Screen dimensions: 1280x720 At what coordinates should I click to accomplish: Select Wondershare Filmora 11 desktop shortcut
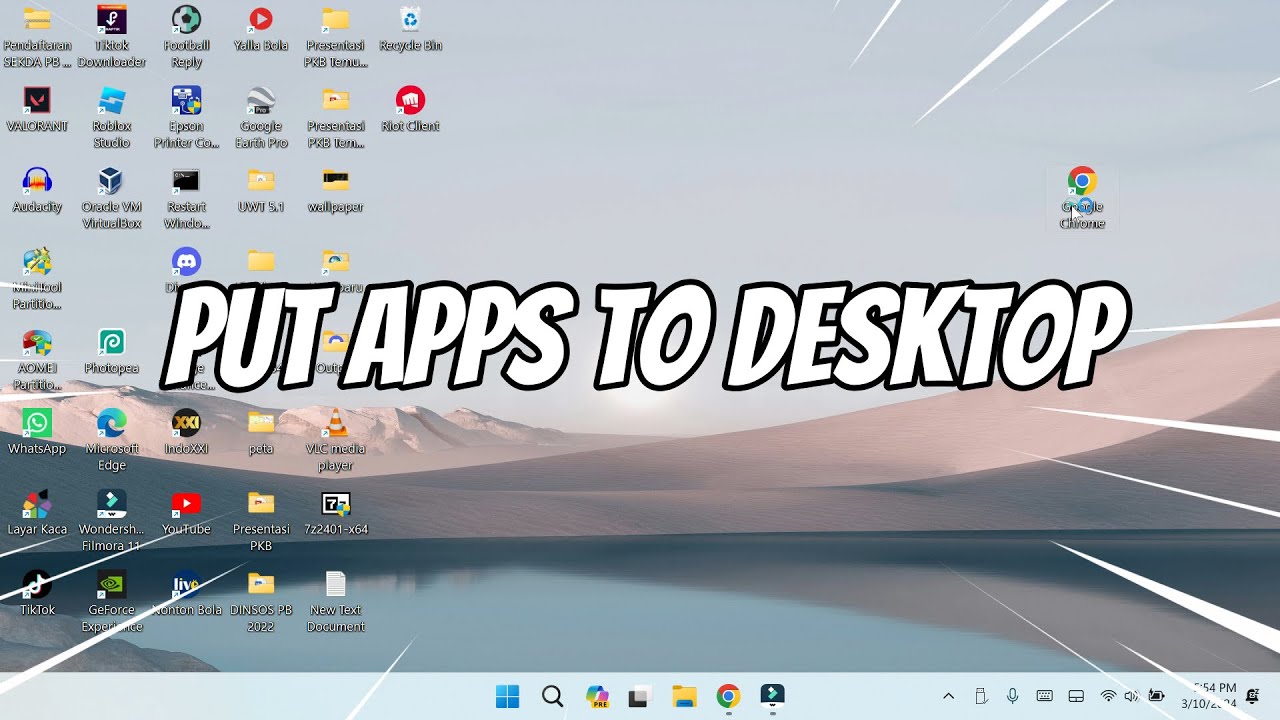click(111, 521)
